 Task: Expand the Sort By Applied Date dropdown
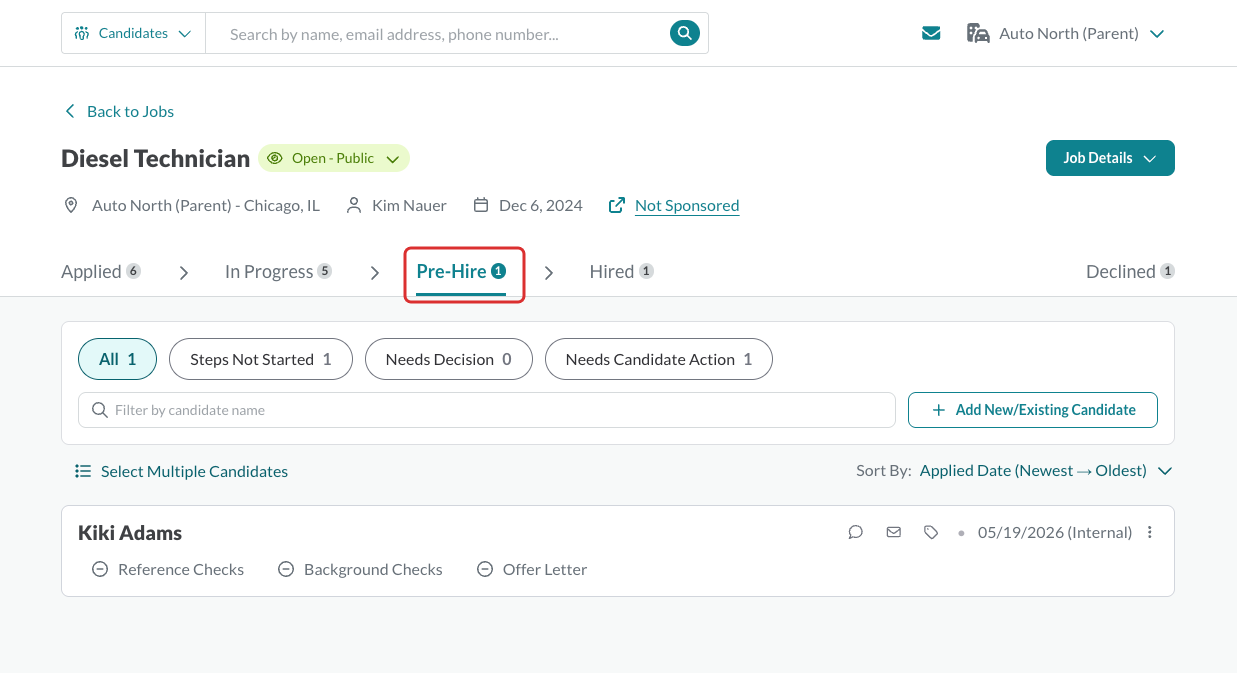(1045, 470)
